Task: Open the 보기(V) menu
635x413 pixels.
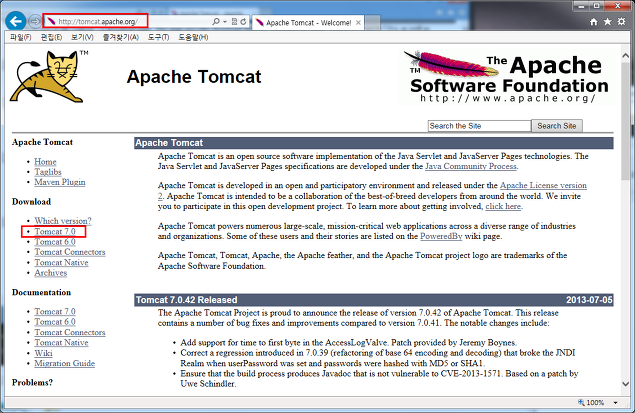Action: tap(82, 37)
